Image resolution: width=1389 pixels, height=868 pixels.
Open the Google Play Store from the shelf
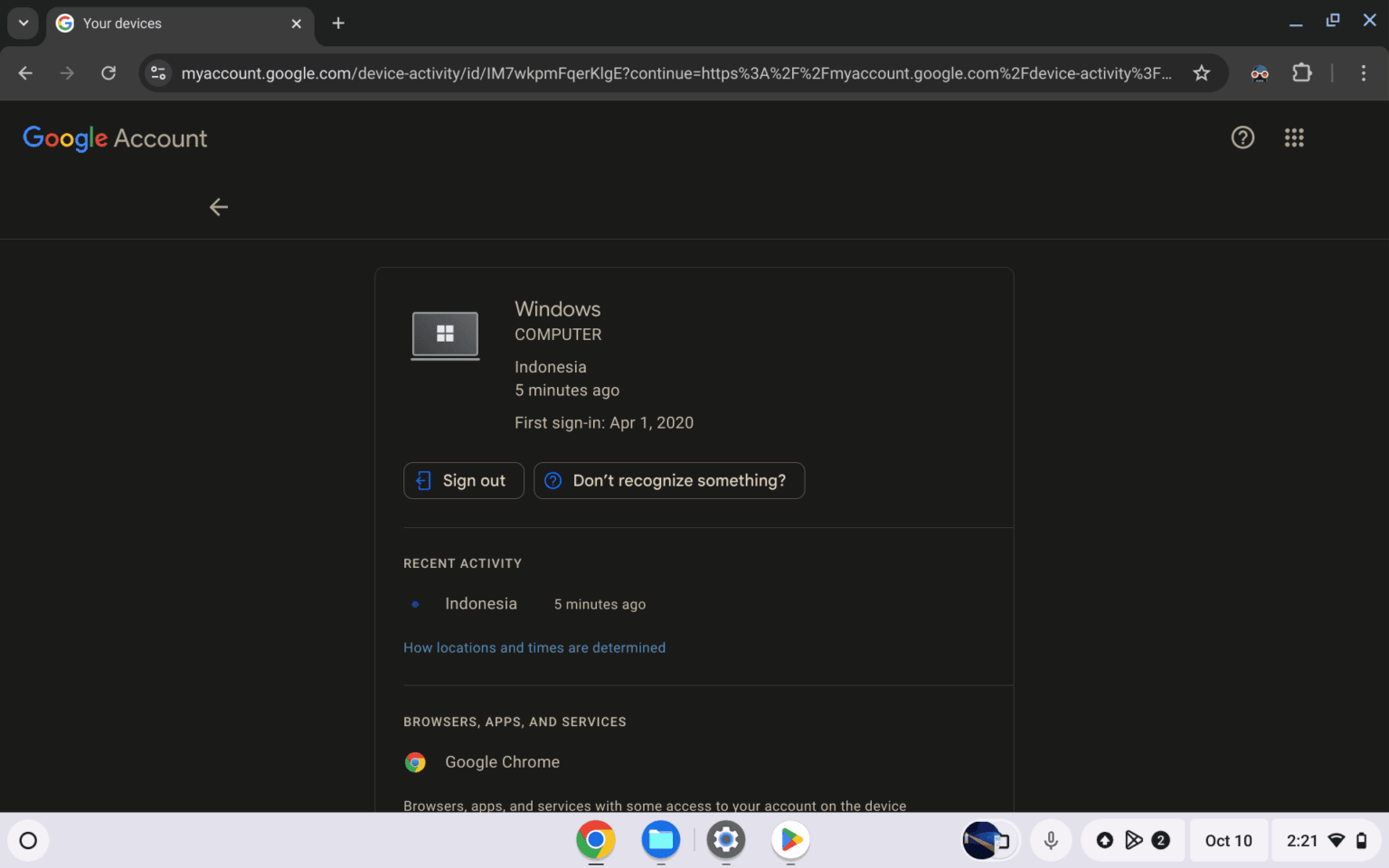click(x=789, y=840)
